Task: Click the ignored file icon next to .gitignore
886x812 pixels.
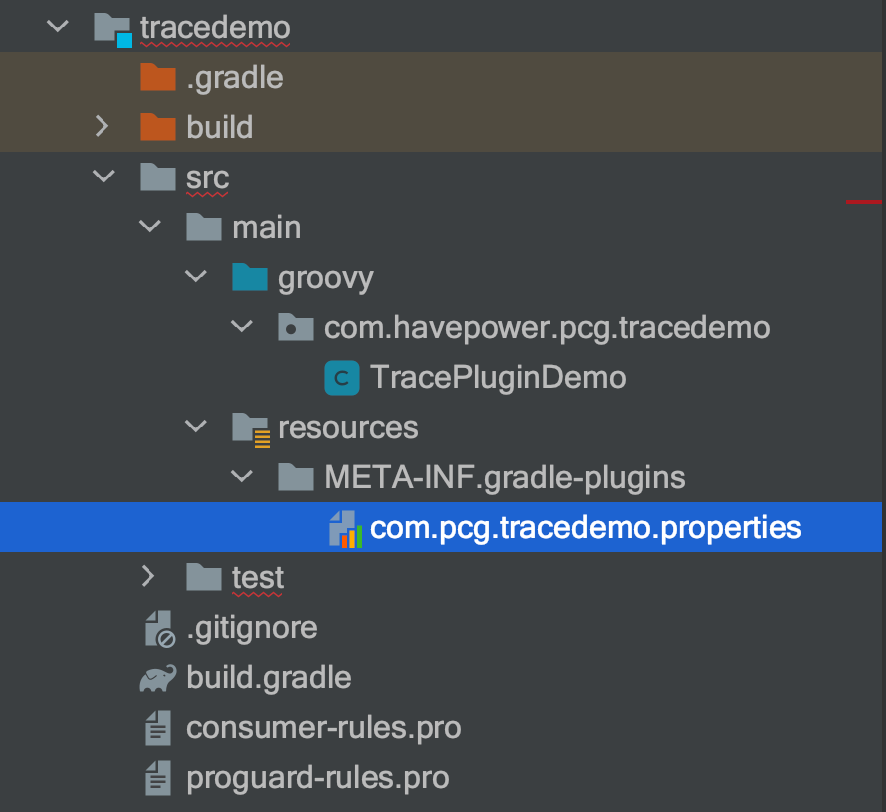Action: pos(158,628)
